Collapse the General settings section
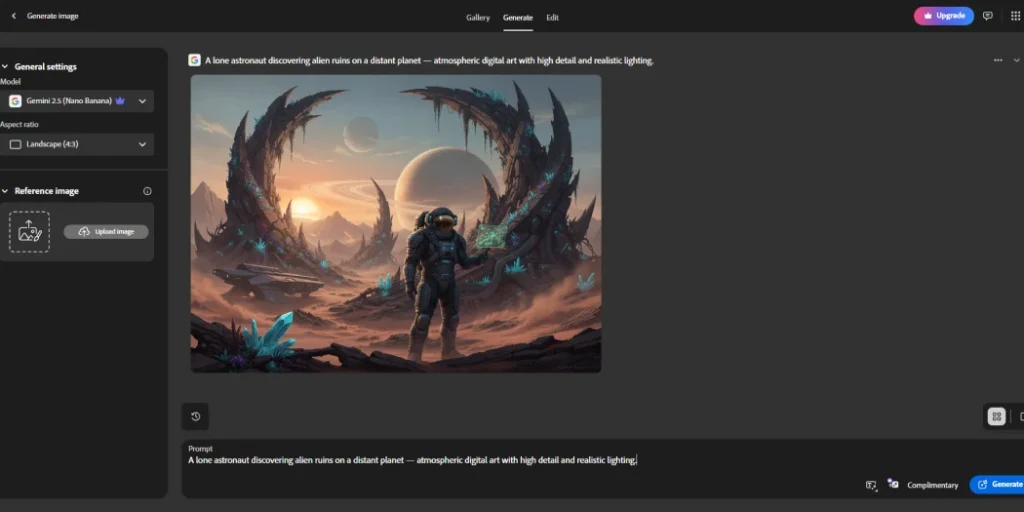This screenshot has height=512, width=1024. 5,67
